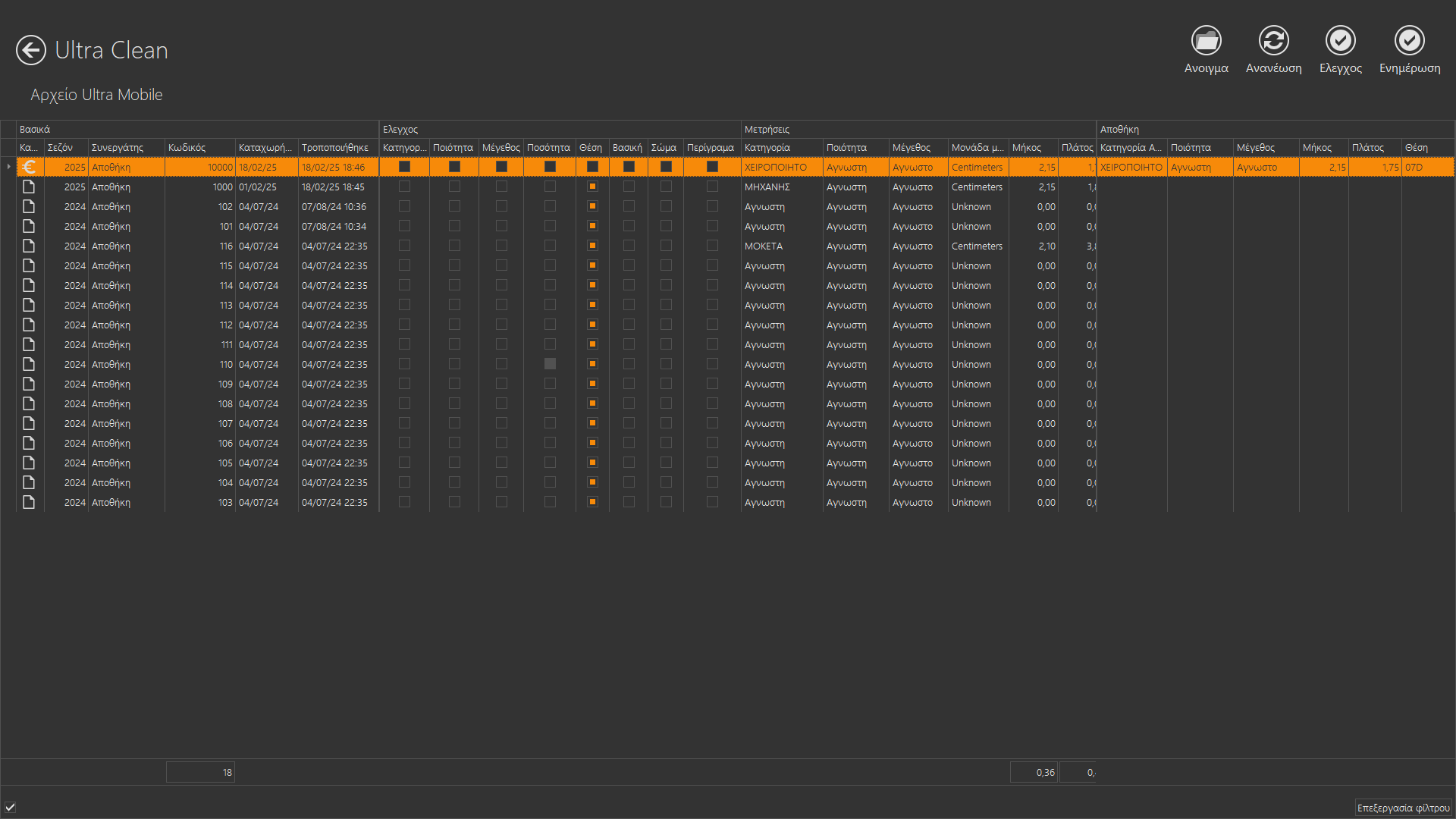1456x819 pixels.
Task: Open Επεξεργασία φίλτρου filter editor
Action: (1402, 808)
